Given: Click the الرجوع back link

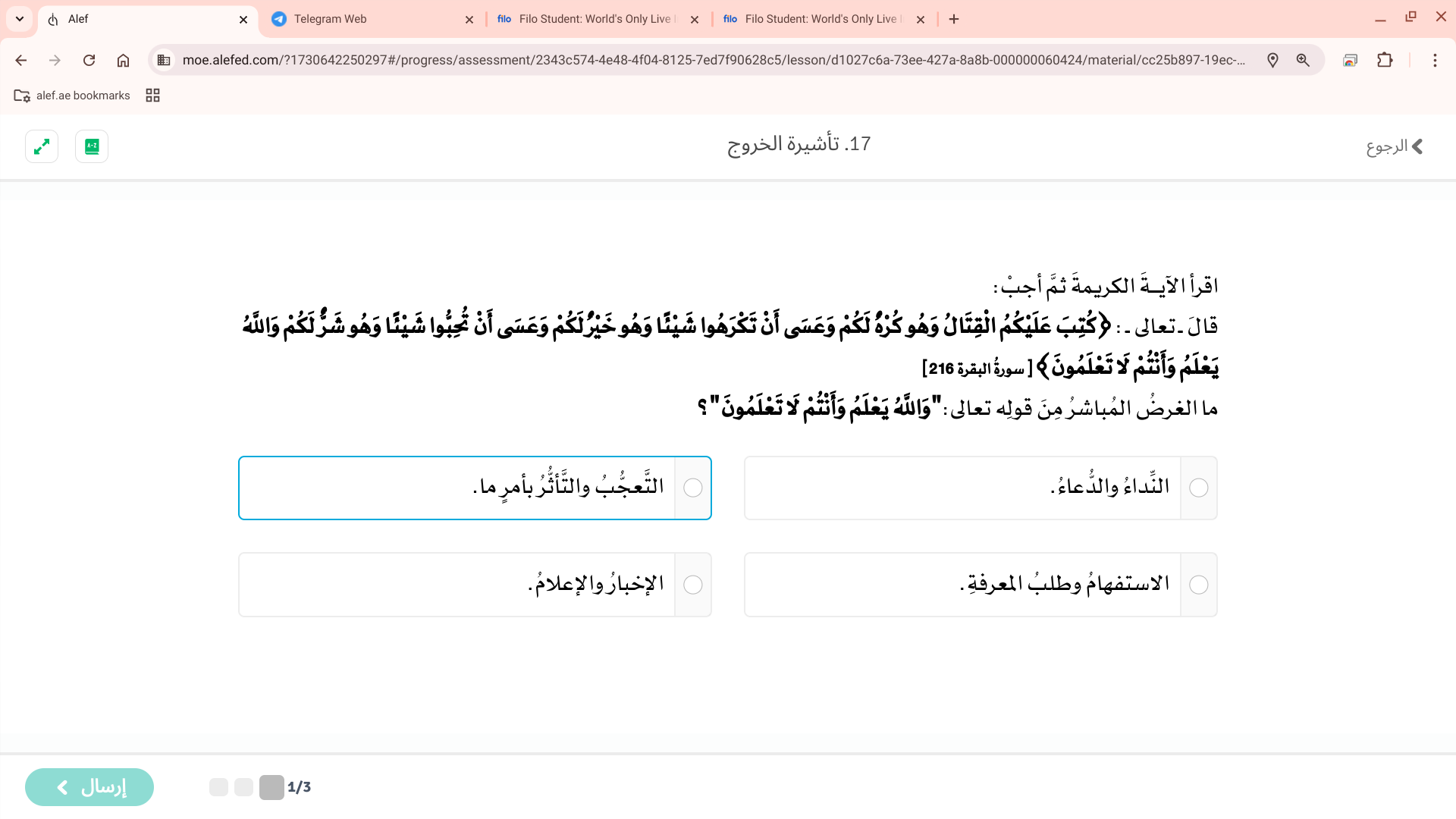Looking at the screenshot, I should [x=1394, y=146].
